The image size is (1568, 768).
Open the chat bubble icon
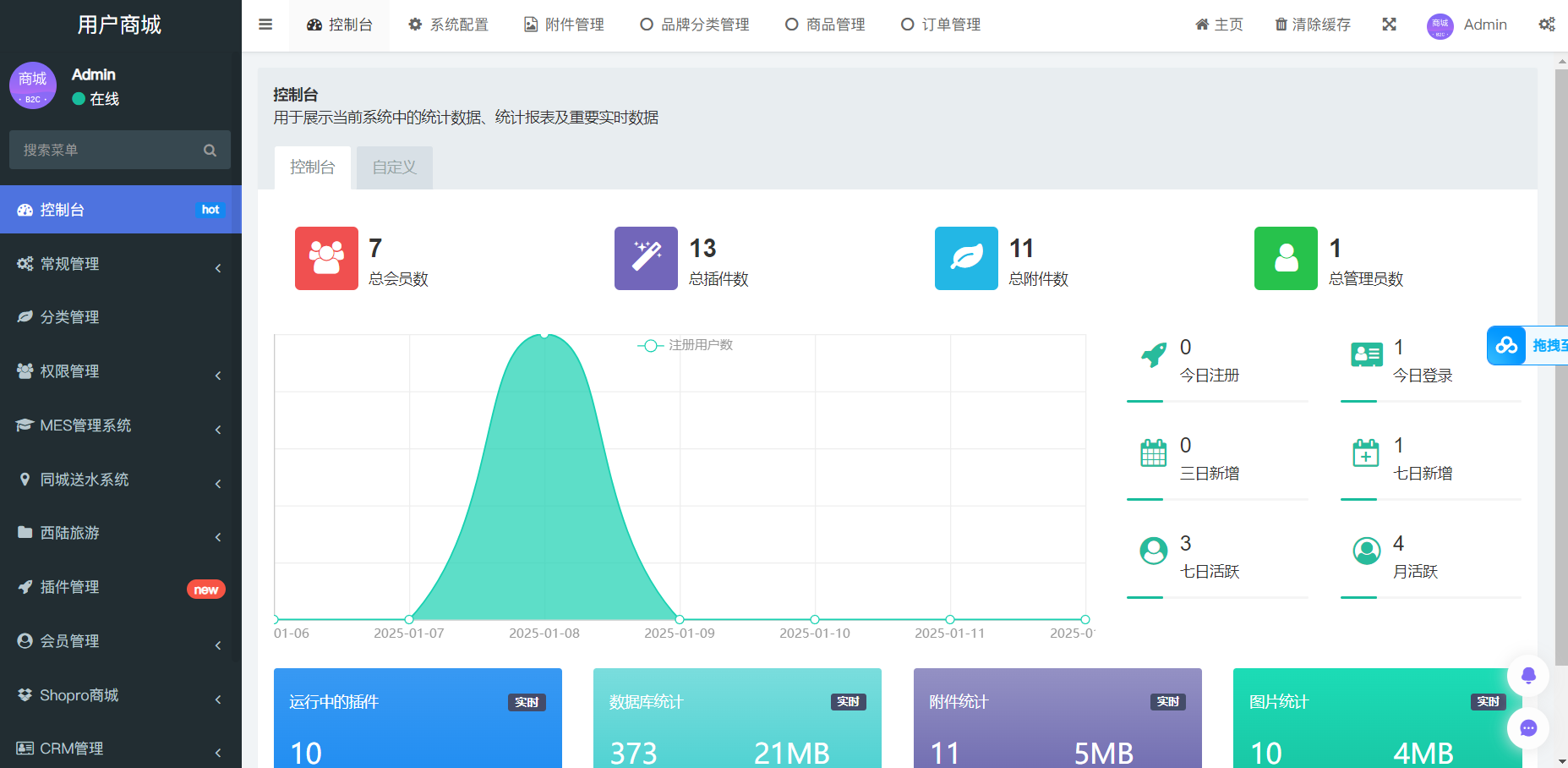[1528, 729]
